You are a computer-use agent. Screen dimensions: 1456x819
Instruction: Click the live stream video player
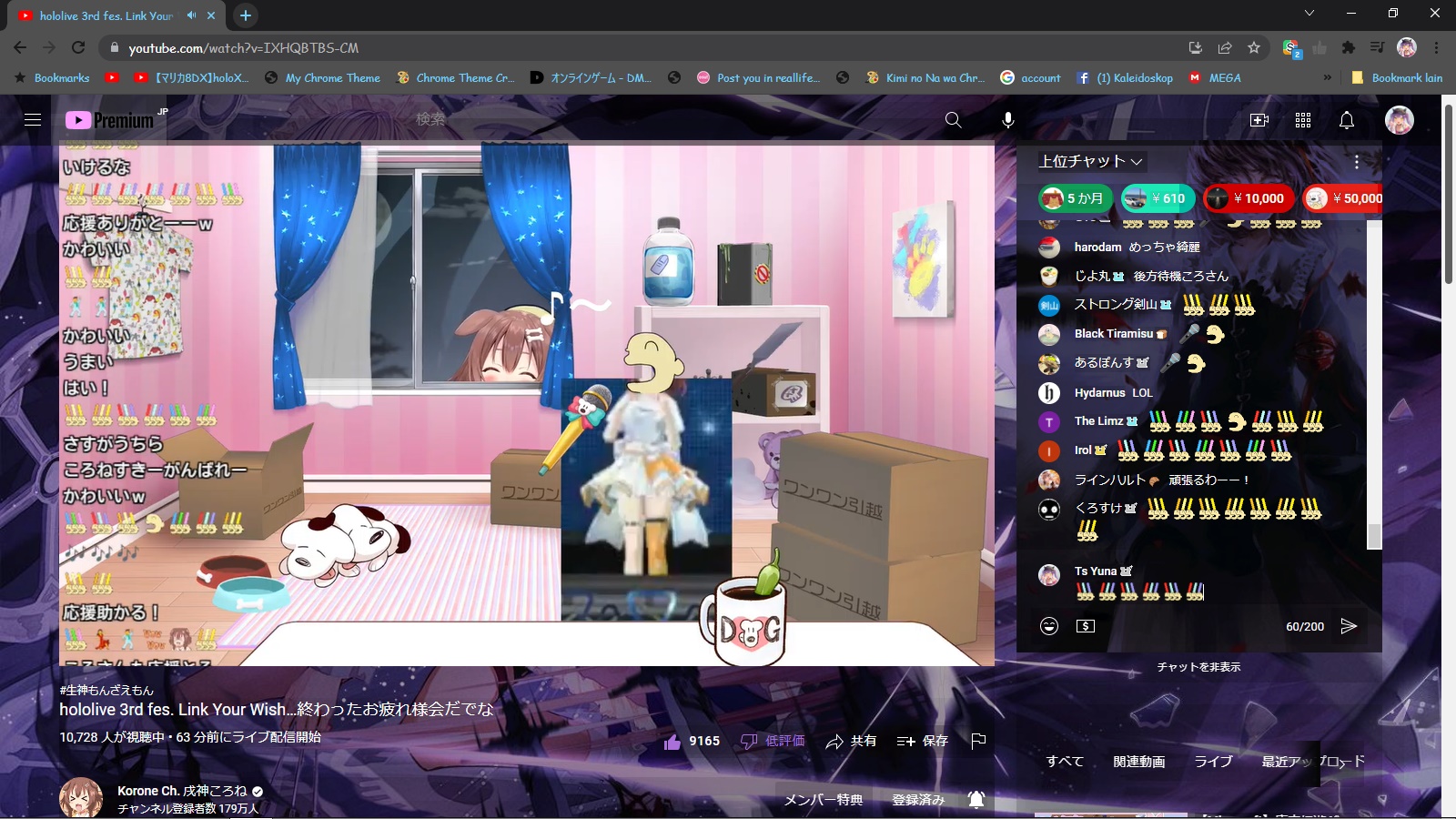click(x=527, y=405)
